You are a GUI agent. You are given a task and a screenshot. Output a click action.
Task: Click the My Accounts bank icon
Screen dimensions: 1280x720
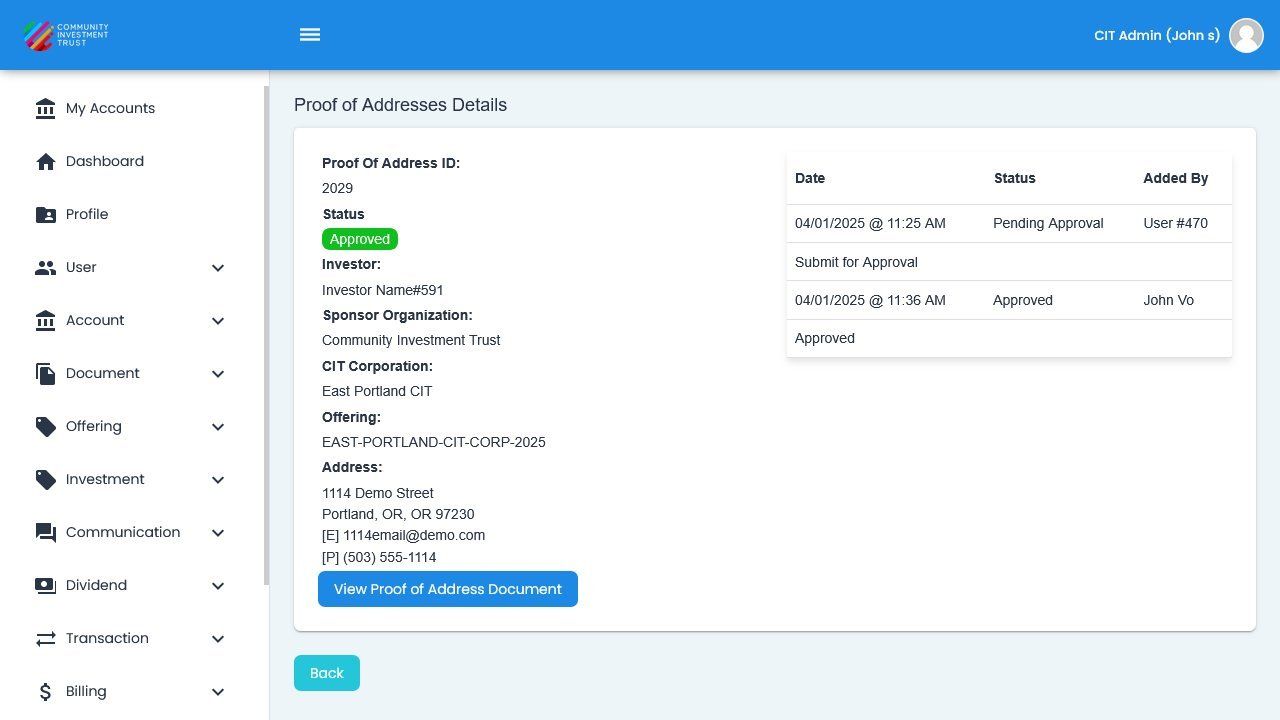tap(45, 109)
